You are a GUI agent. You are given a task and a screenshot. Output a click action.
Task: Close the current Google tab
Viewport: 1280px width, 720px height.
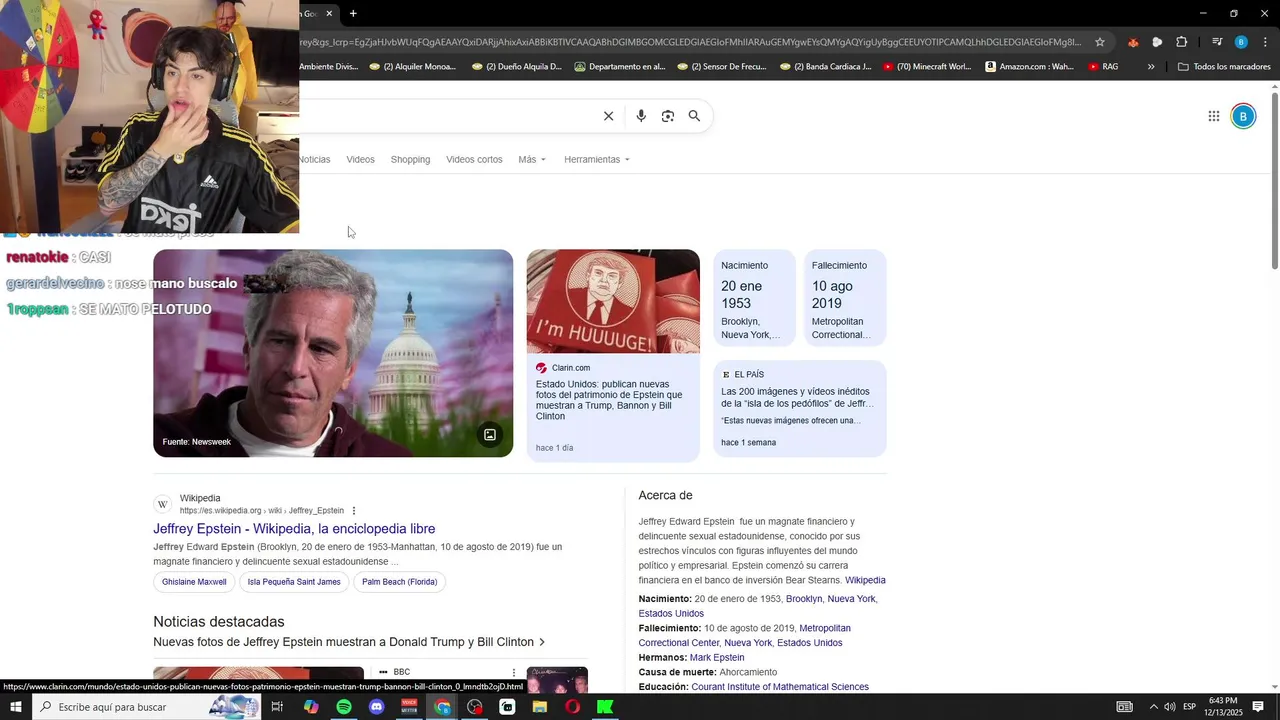(x=329, y=13)
